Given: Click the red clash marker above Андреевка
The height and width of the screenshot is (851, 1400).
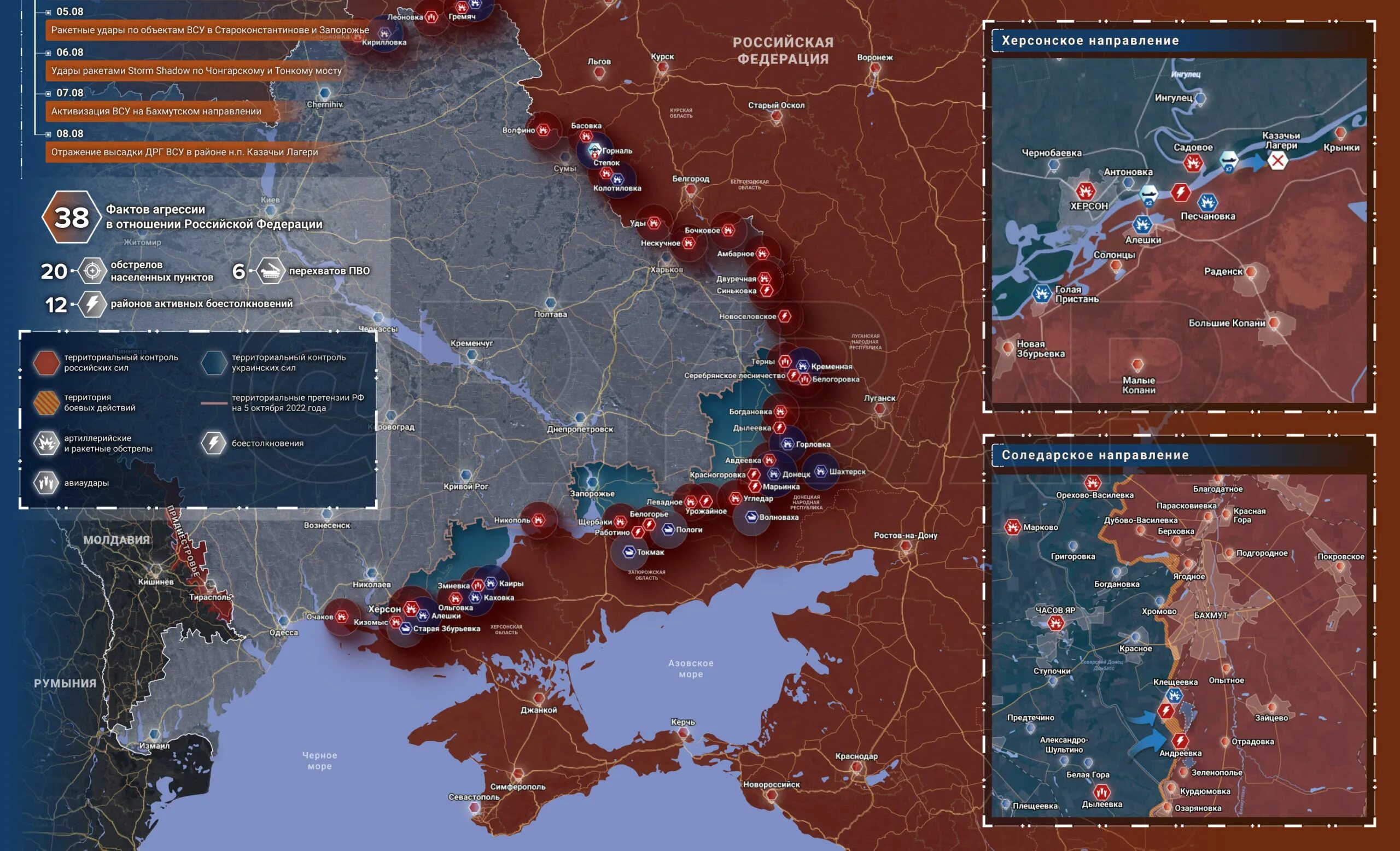Looking at the screenshot, I should tap(1180, 740).
